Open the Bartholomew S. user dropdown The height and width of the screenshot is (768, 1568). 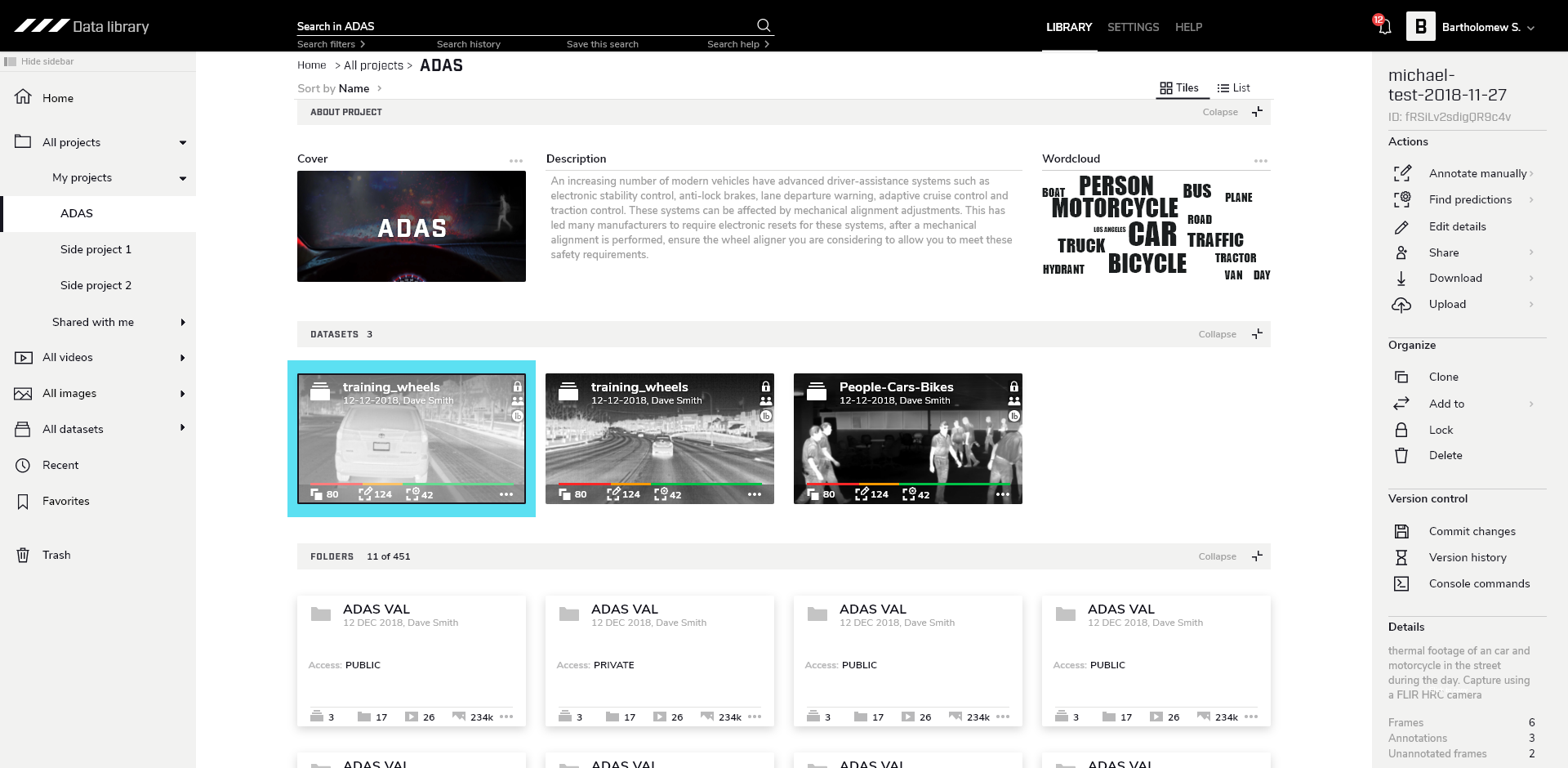[x=1530, y=28]
